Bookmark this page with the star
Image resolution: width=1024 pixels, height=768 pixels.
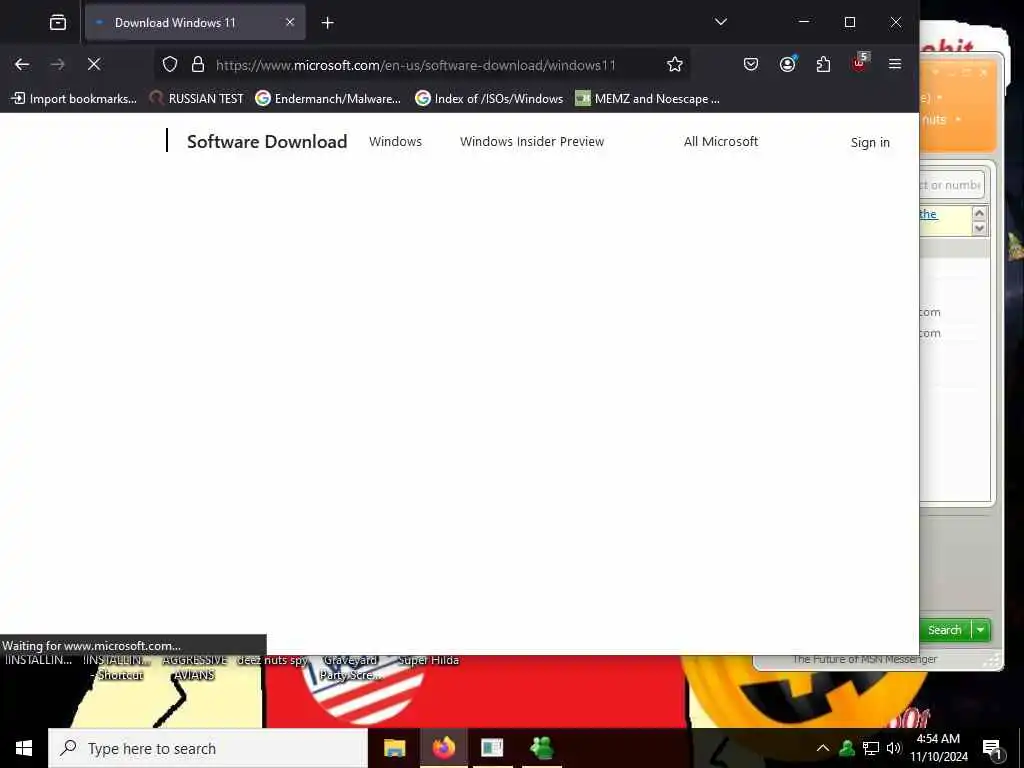(675, 64)
